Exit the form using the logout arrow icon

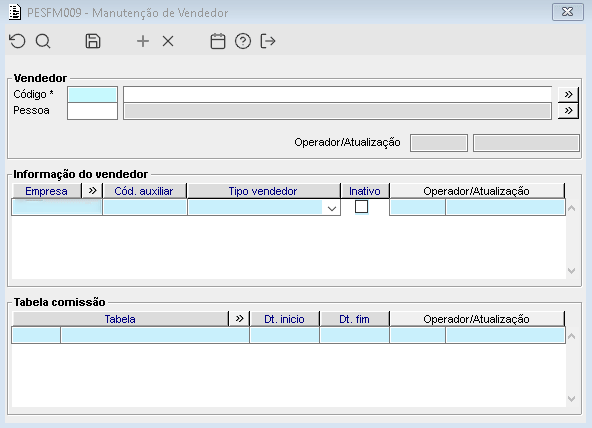point(268,41)
